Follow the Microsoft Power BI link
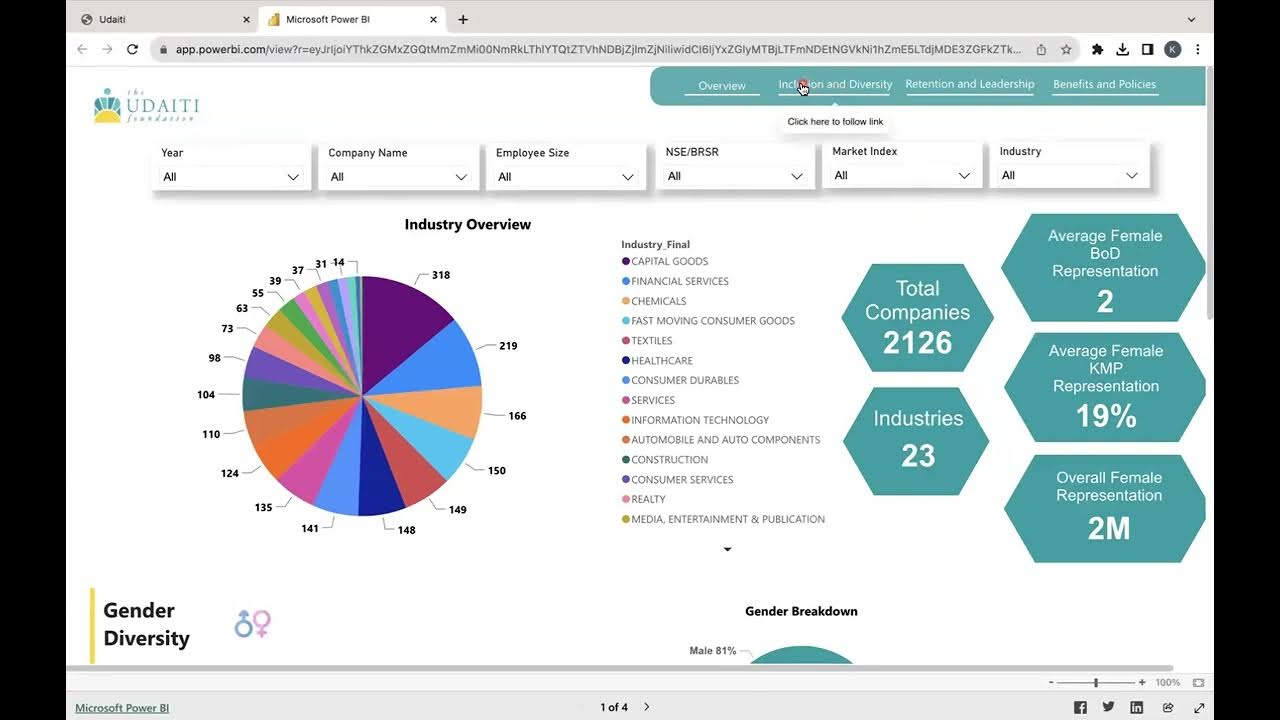This screenshot has height=720, width=1280. [122, 708]
